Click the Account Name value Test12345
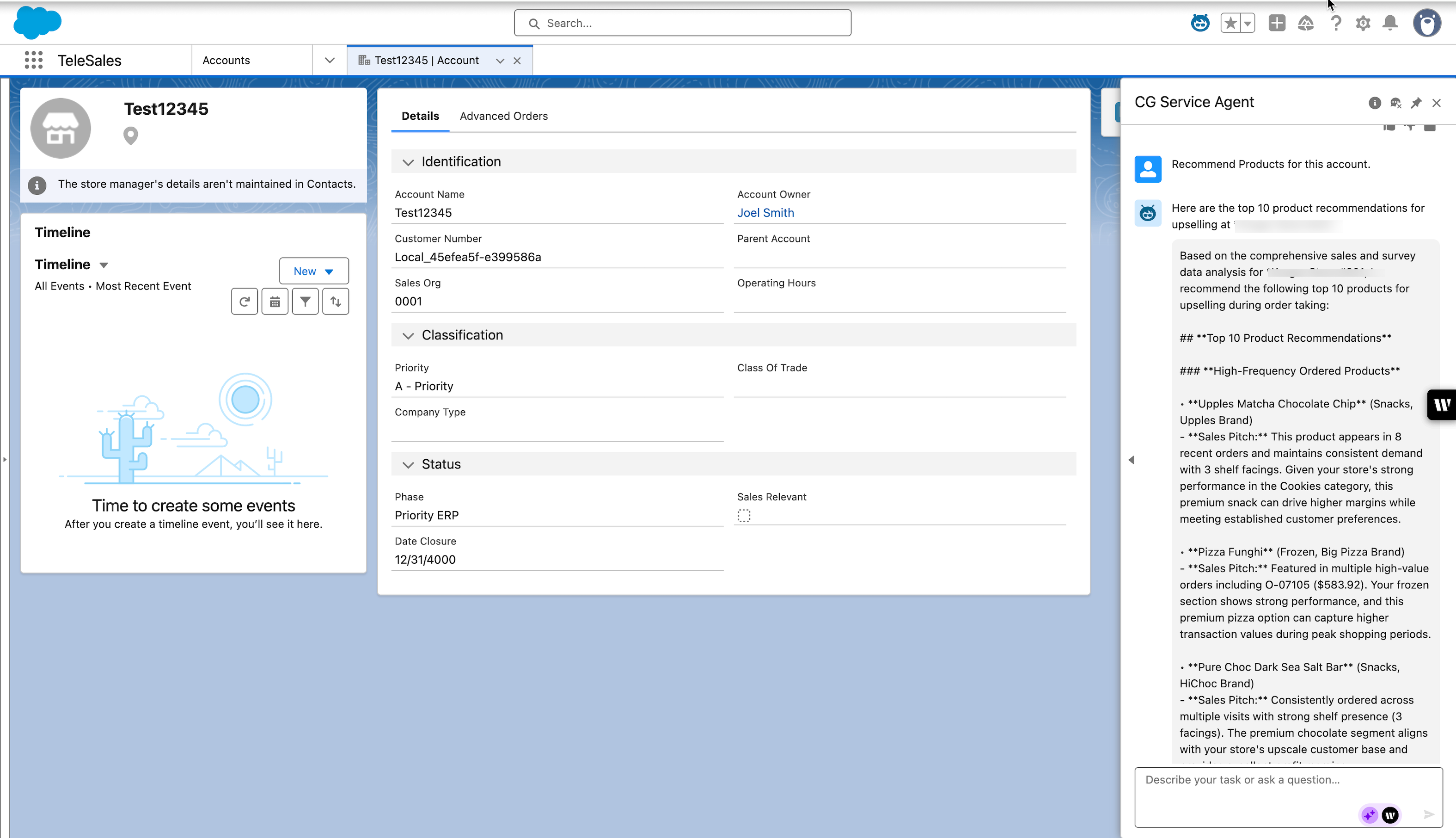 423,212
